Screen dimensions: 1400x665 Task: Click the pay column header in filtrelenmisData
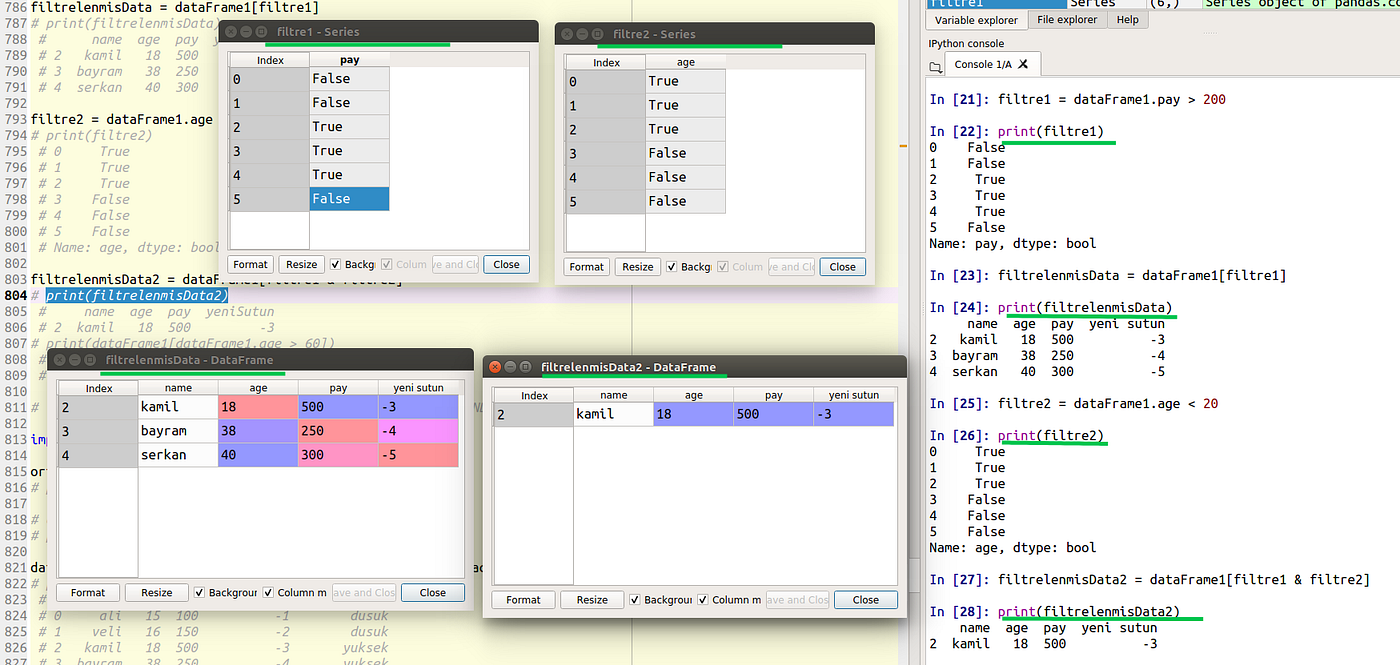point(338,388)
